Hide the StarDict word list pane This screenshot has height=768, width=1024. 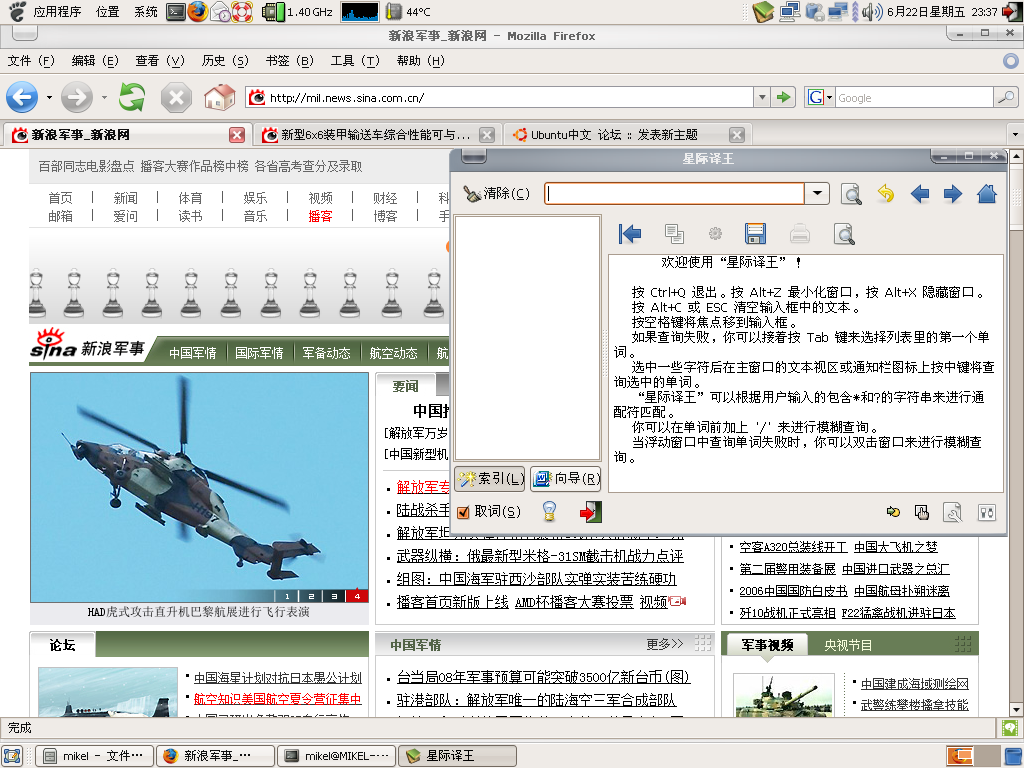point(630,233)
